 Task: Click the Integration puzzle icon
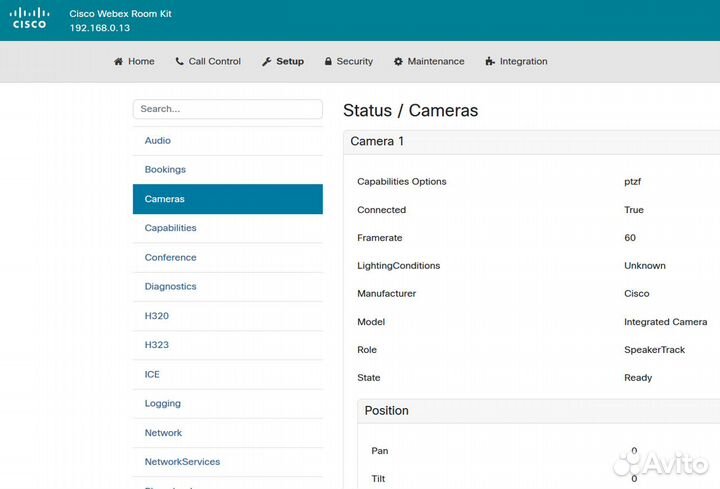[x=490, y=62]
